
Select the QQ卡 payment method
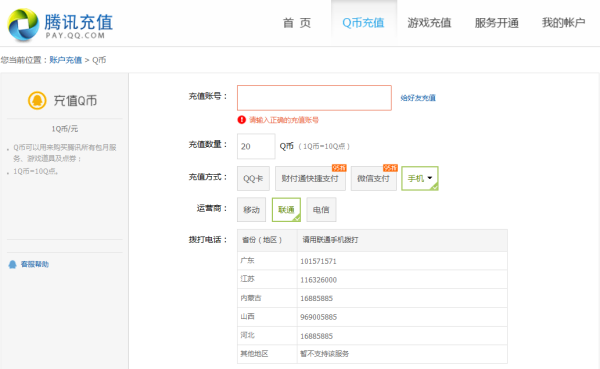[253, 178]
